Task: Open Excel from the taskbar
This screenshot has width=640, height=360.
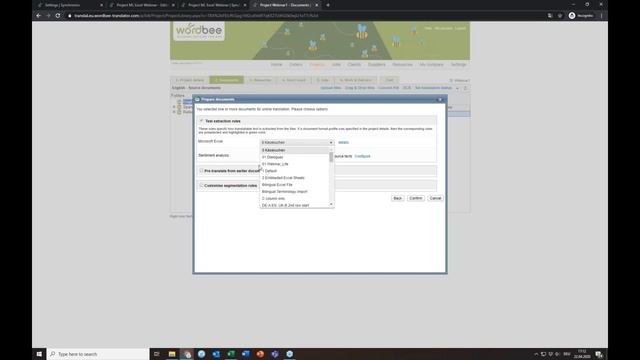Action: (x=231, y=354)
